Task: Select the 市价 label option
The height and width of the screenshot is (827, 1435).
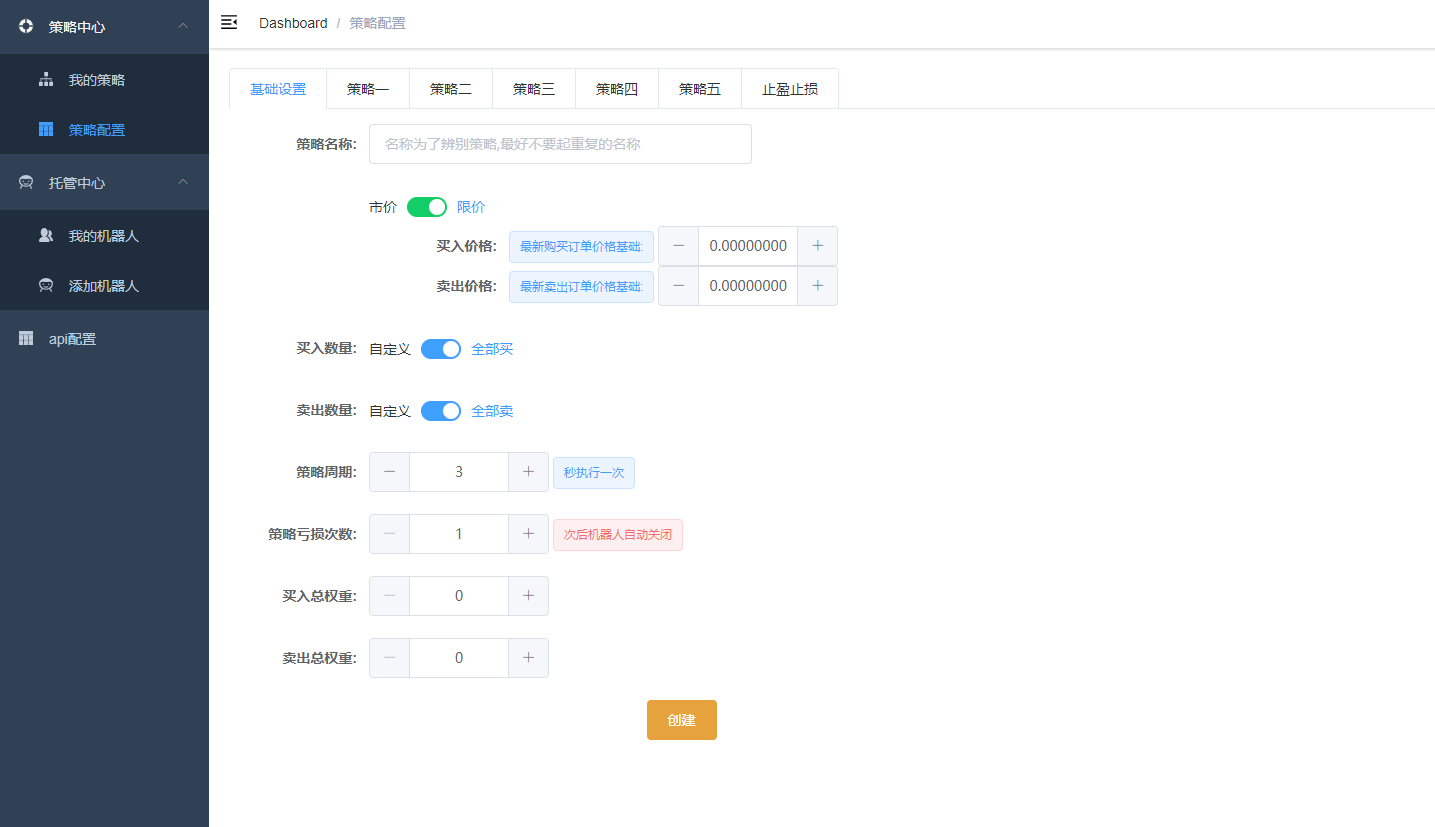Action: [x=383, y=207]
